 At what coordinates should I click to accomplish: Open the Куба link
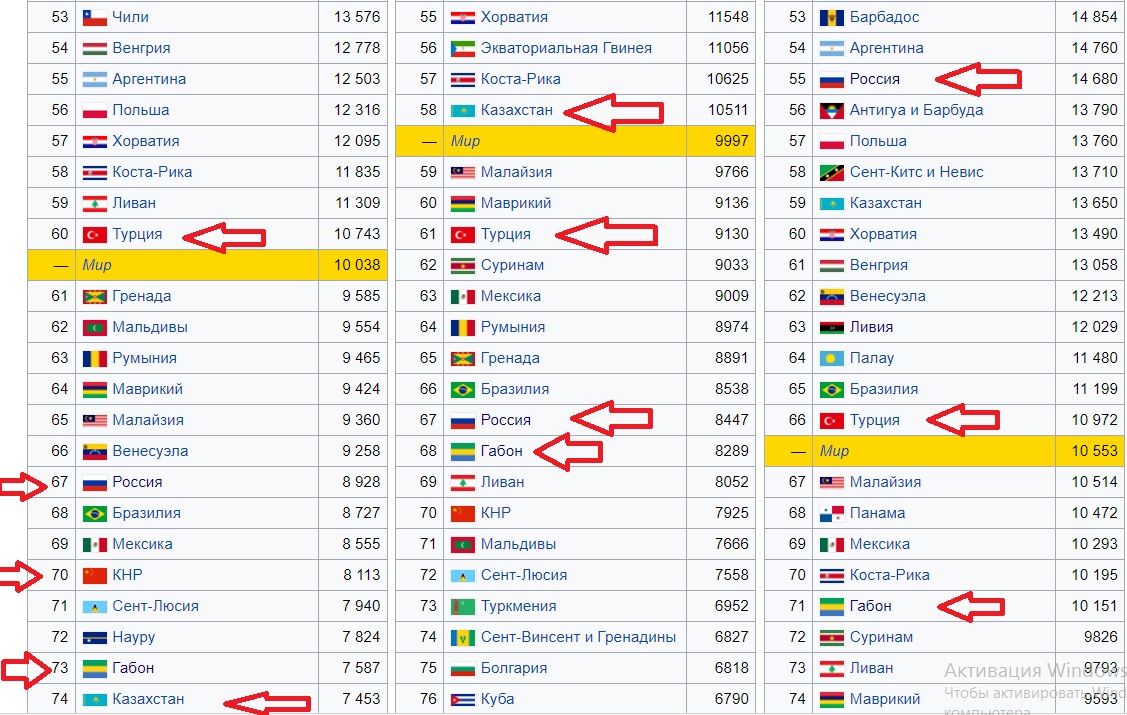[497, 699]
